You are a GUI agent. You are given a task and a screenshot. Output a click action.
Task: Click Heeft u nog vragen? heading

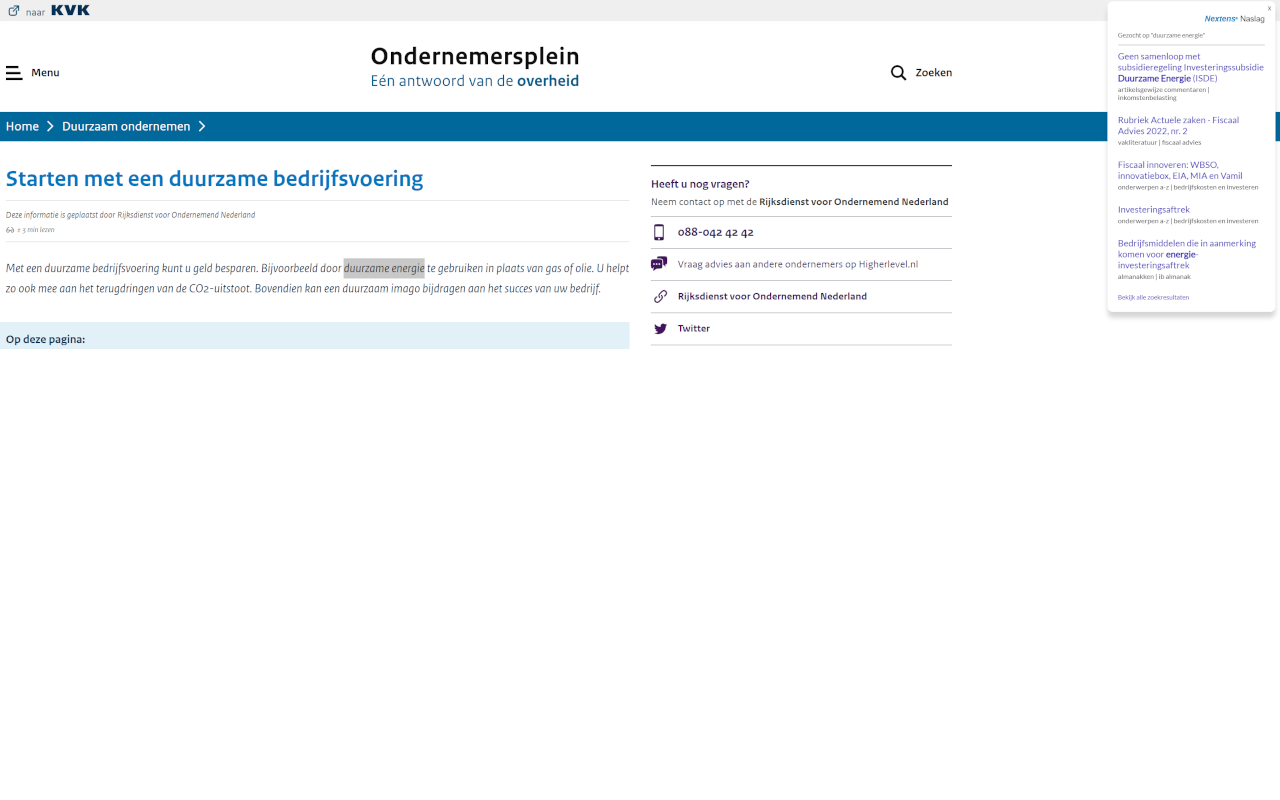pyautogui.click(x=700, y=184)
